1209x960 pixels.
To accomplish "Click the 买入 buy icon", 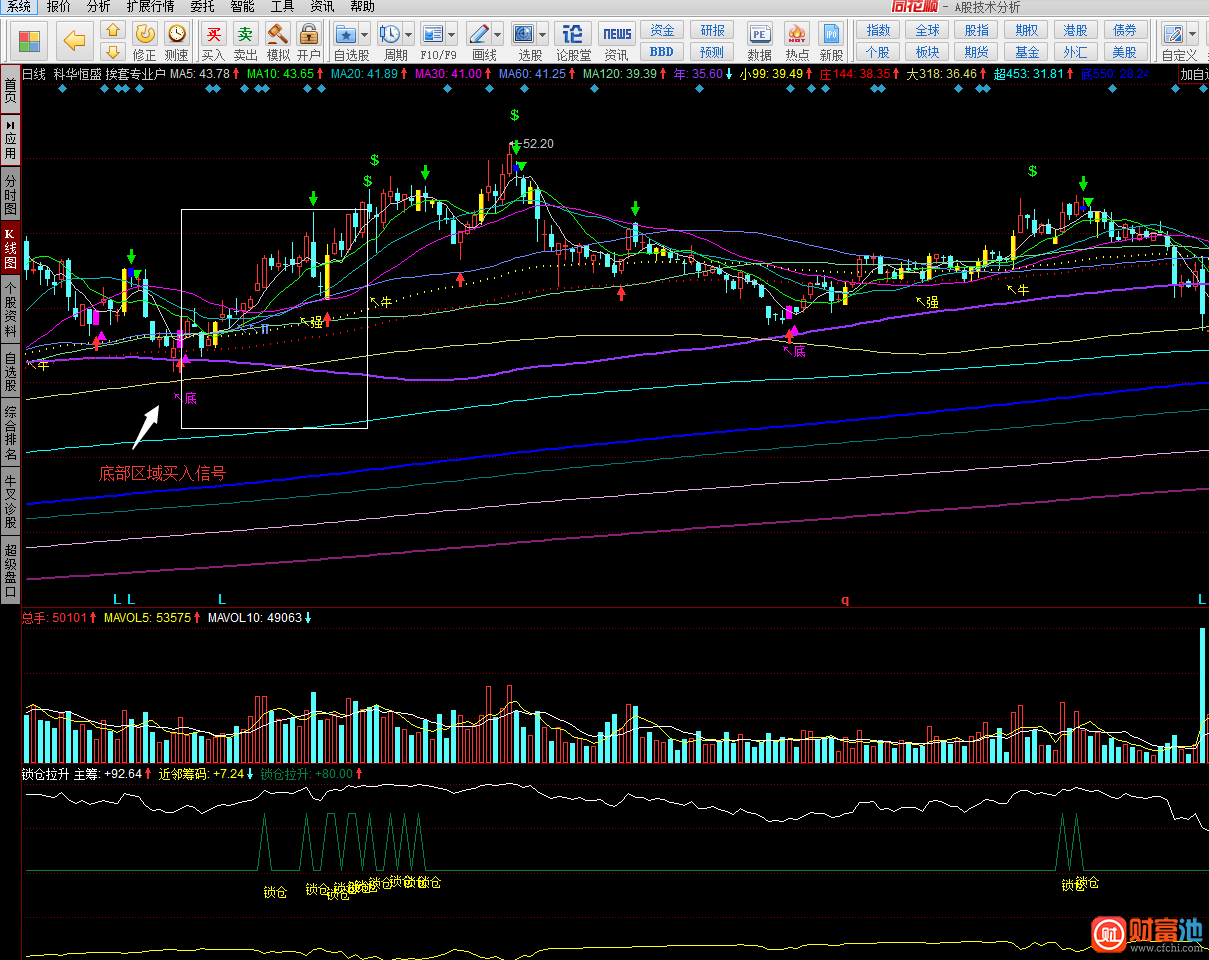I will pyautogui.click(x=214, y=41).
